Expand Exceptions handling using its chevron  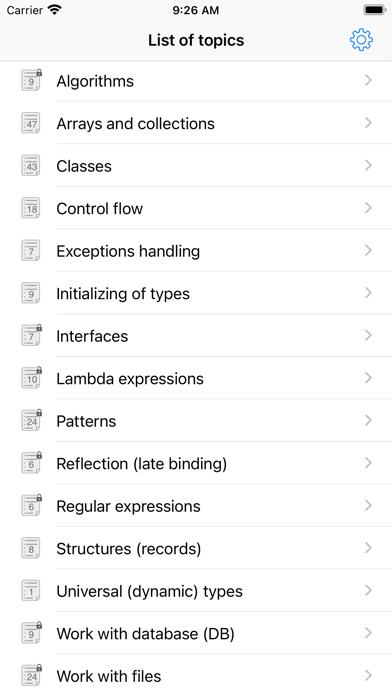368,250
